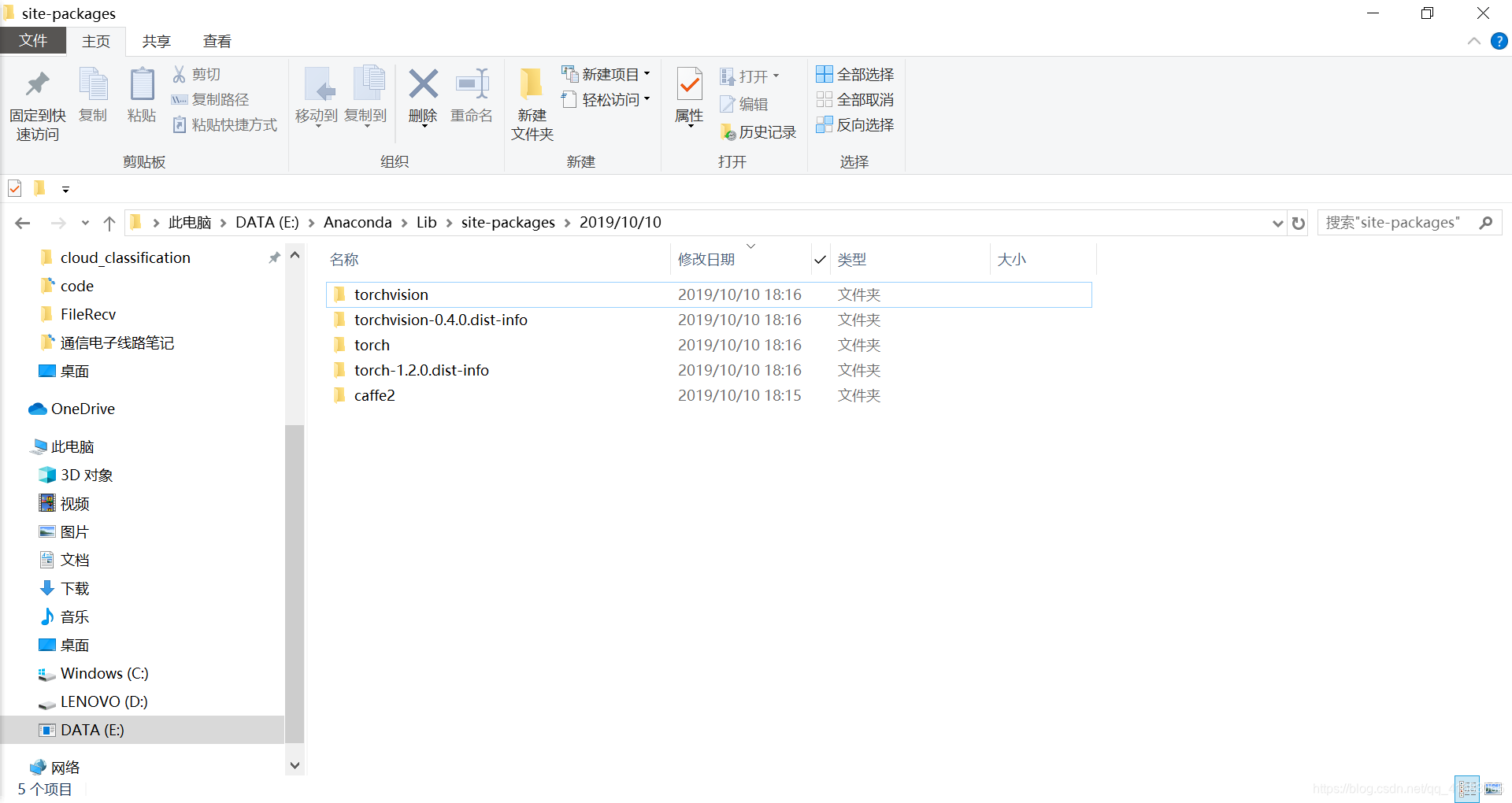Expand the quick access toolbar customize arrow
The image size is (1512, 803).
pyautogui.click(x=65, y=189)
